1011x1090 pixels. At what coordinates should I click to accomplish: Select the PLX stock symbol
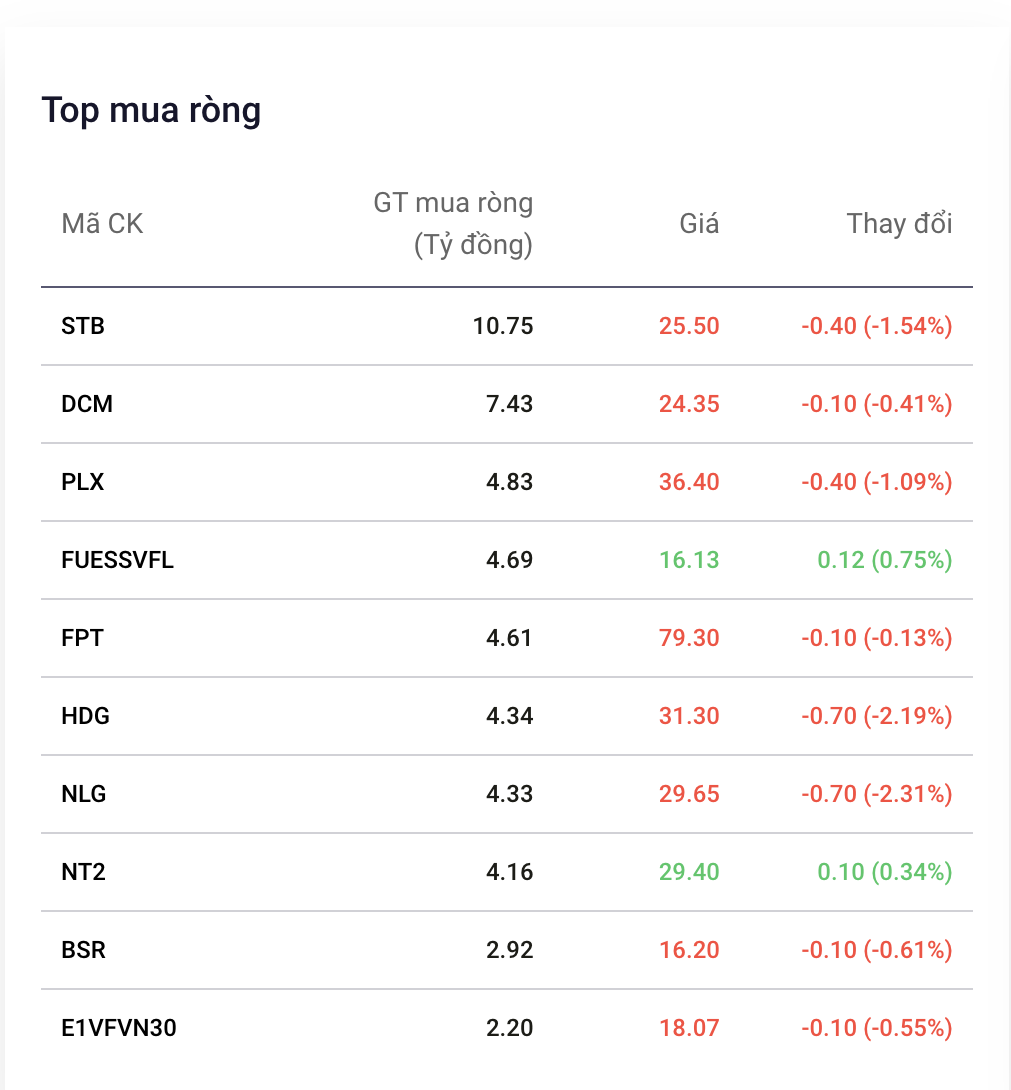click(x=83, y=482)
